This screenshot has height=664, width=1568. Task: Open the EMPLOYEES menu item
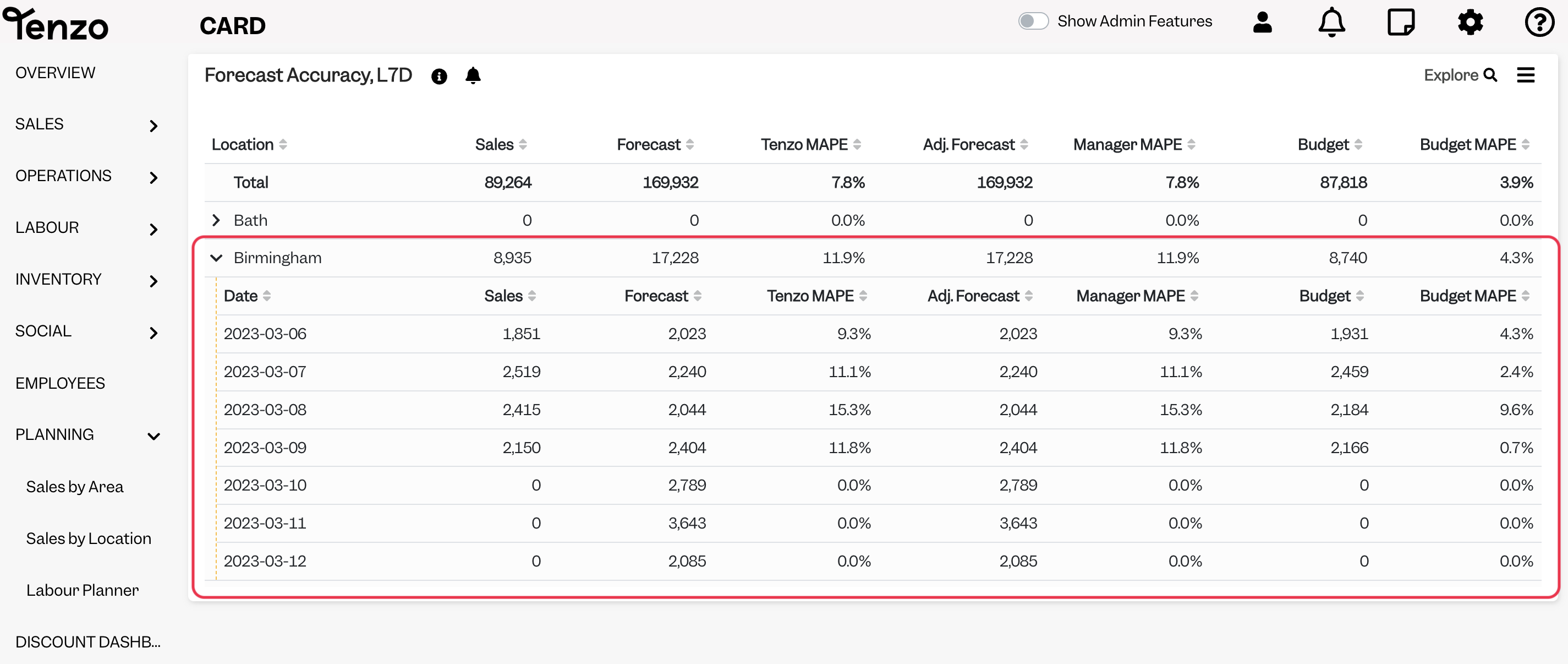pyautogui.click(x=61, y=383)
